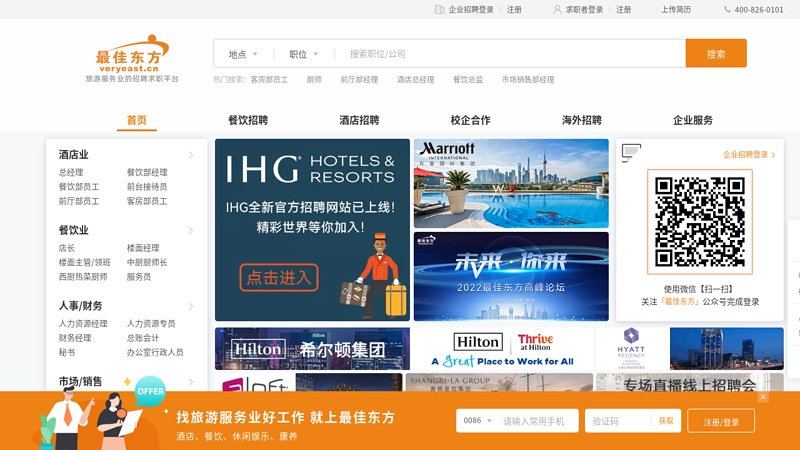Expand the 人事/财务 category arrow

[191, 306]
